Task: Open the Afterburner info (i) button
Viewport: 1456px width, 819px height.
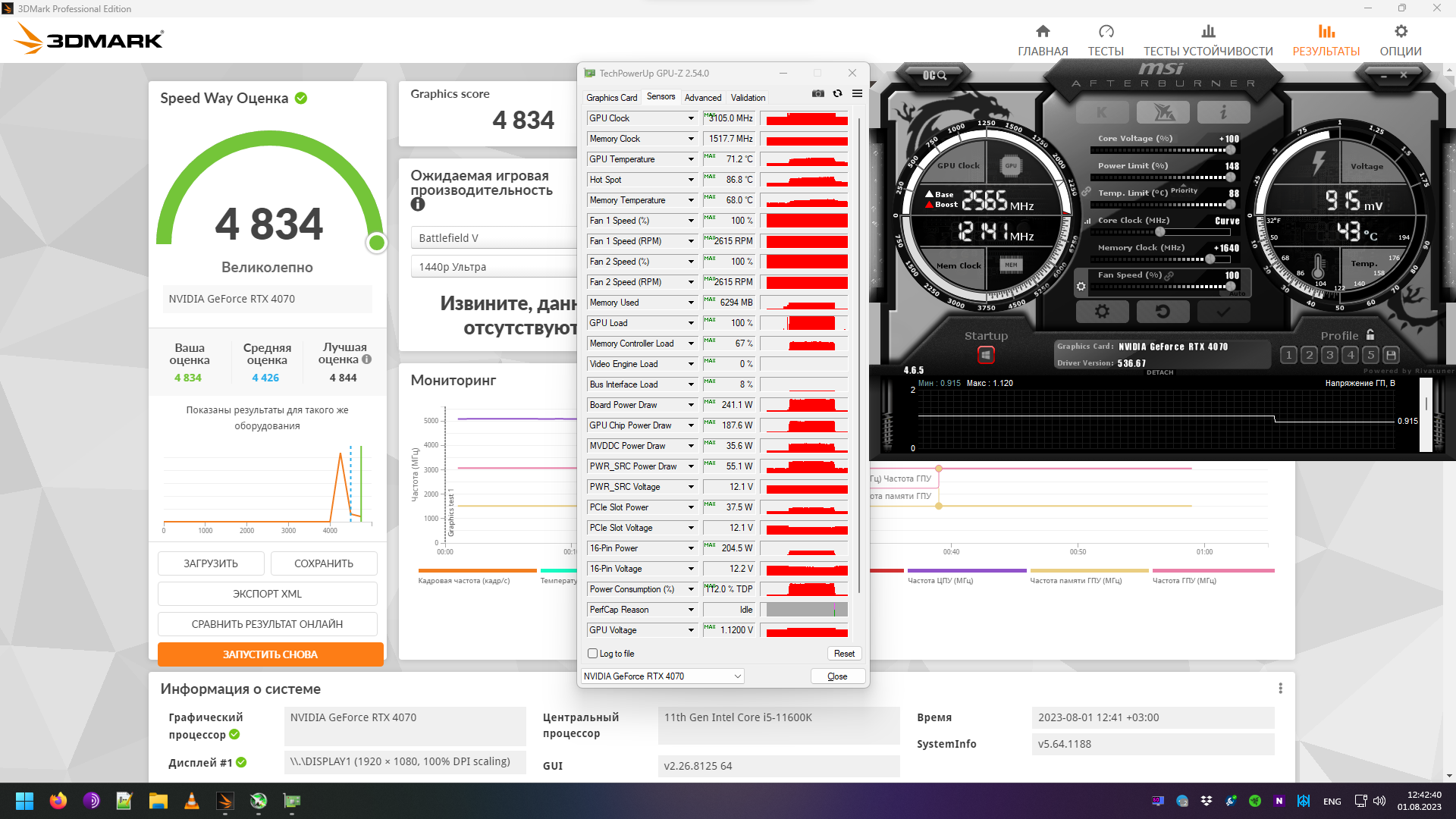Action: pyautogui.click(x=1222, y=113)
